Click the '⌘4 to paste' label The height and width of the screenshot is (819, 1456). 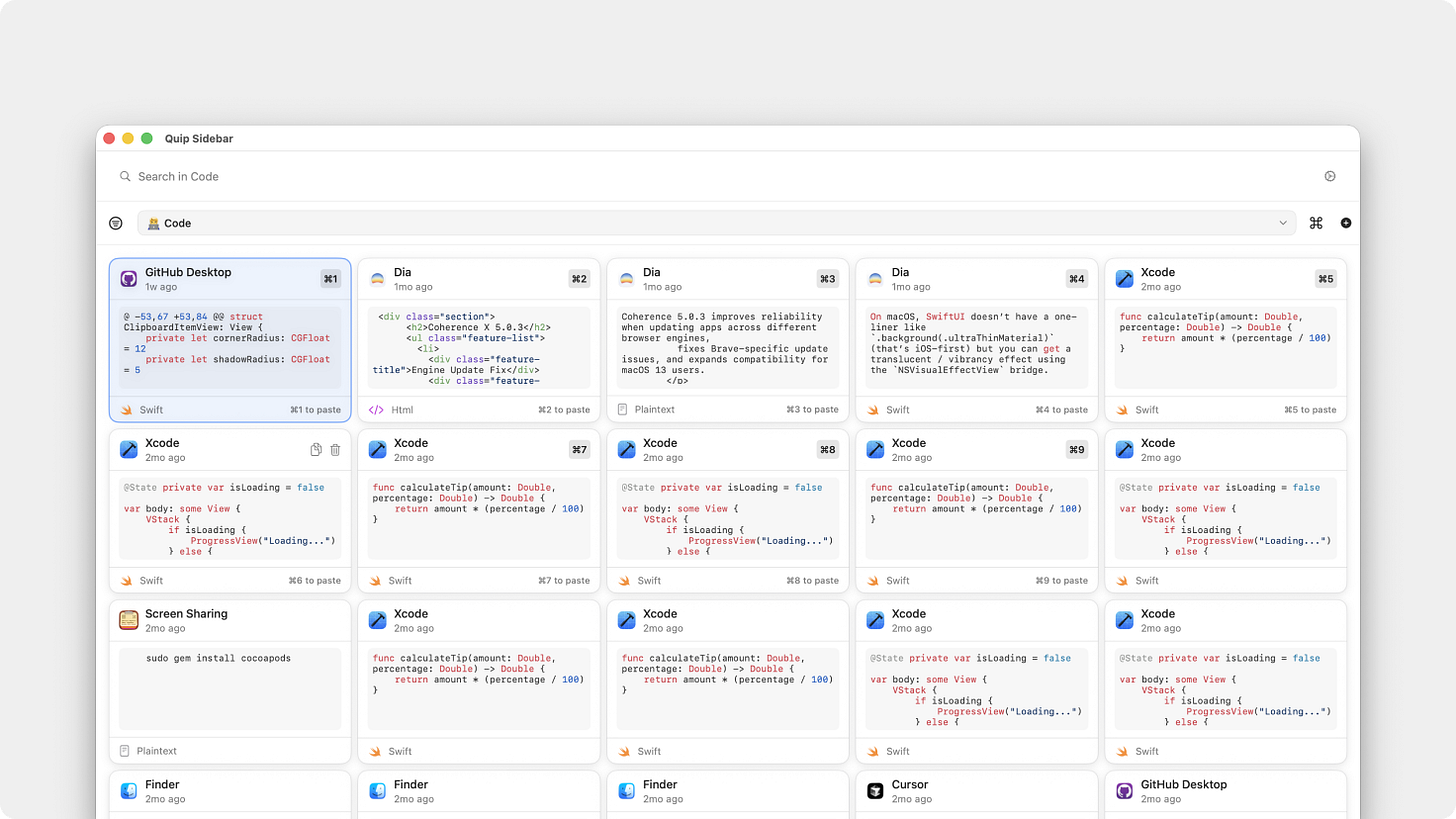pyautogui.click(x=1061, y=410)
